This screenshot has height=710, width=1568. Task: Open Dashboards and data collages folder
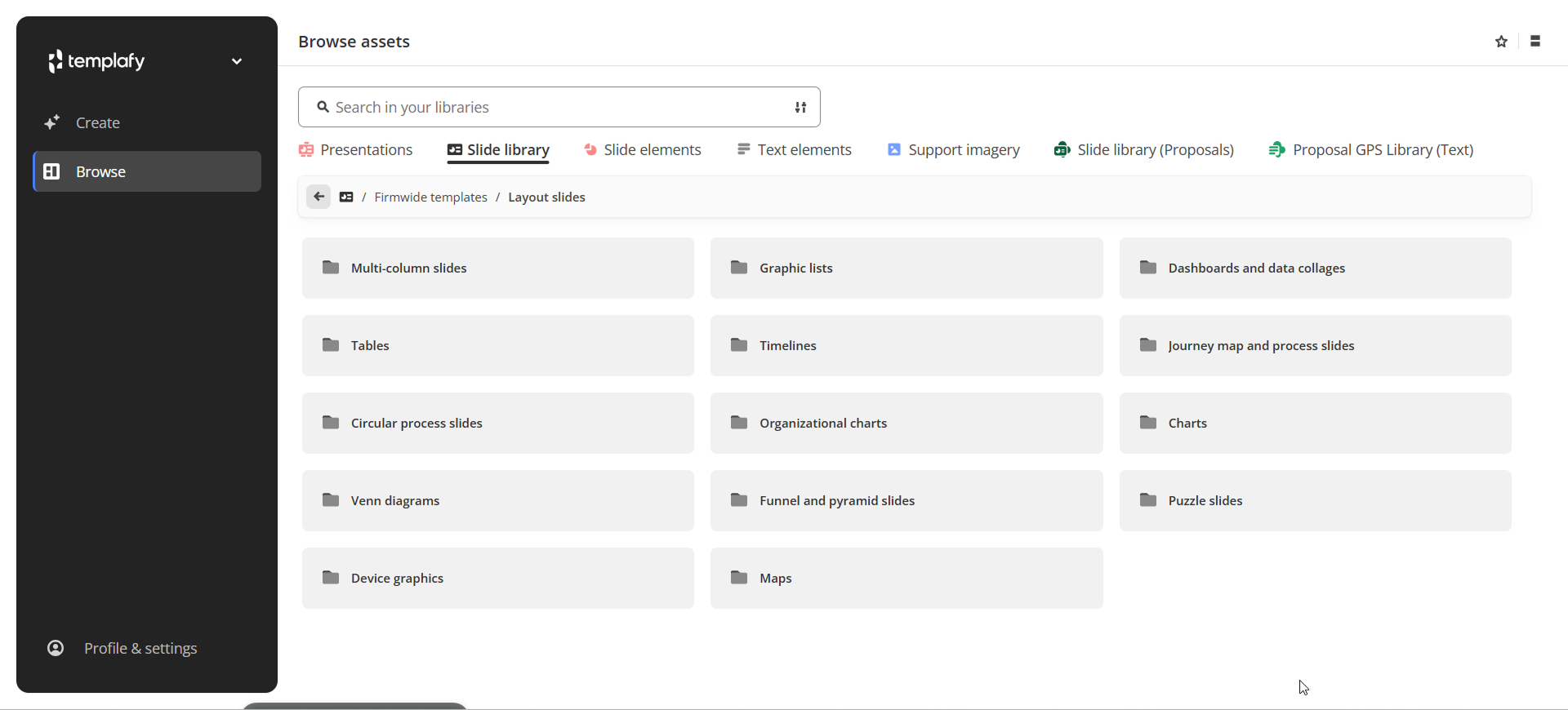(1316, 268)
